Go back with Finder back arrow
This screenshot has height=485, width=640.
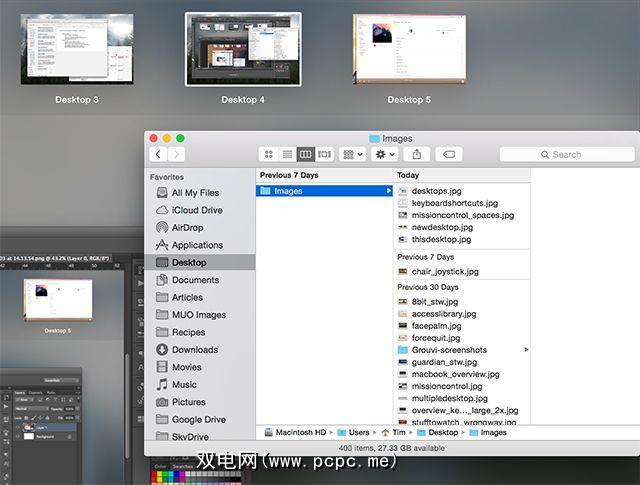(x=158, y=154)
